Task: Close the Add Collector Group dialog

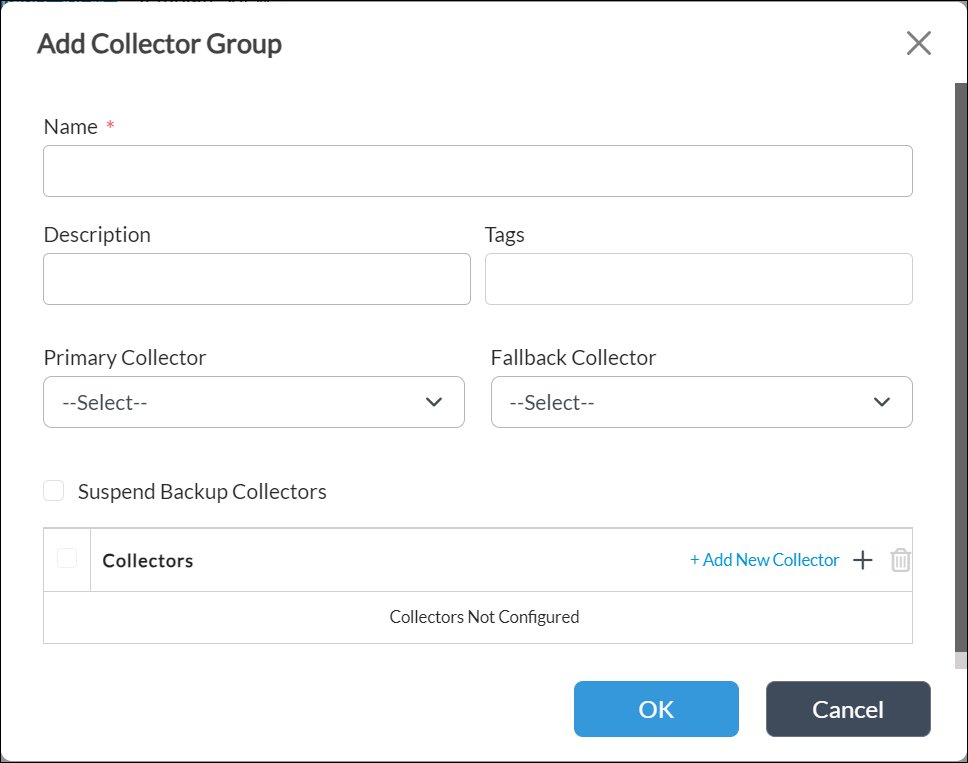Action: (919, 43)
